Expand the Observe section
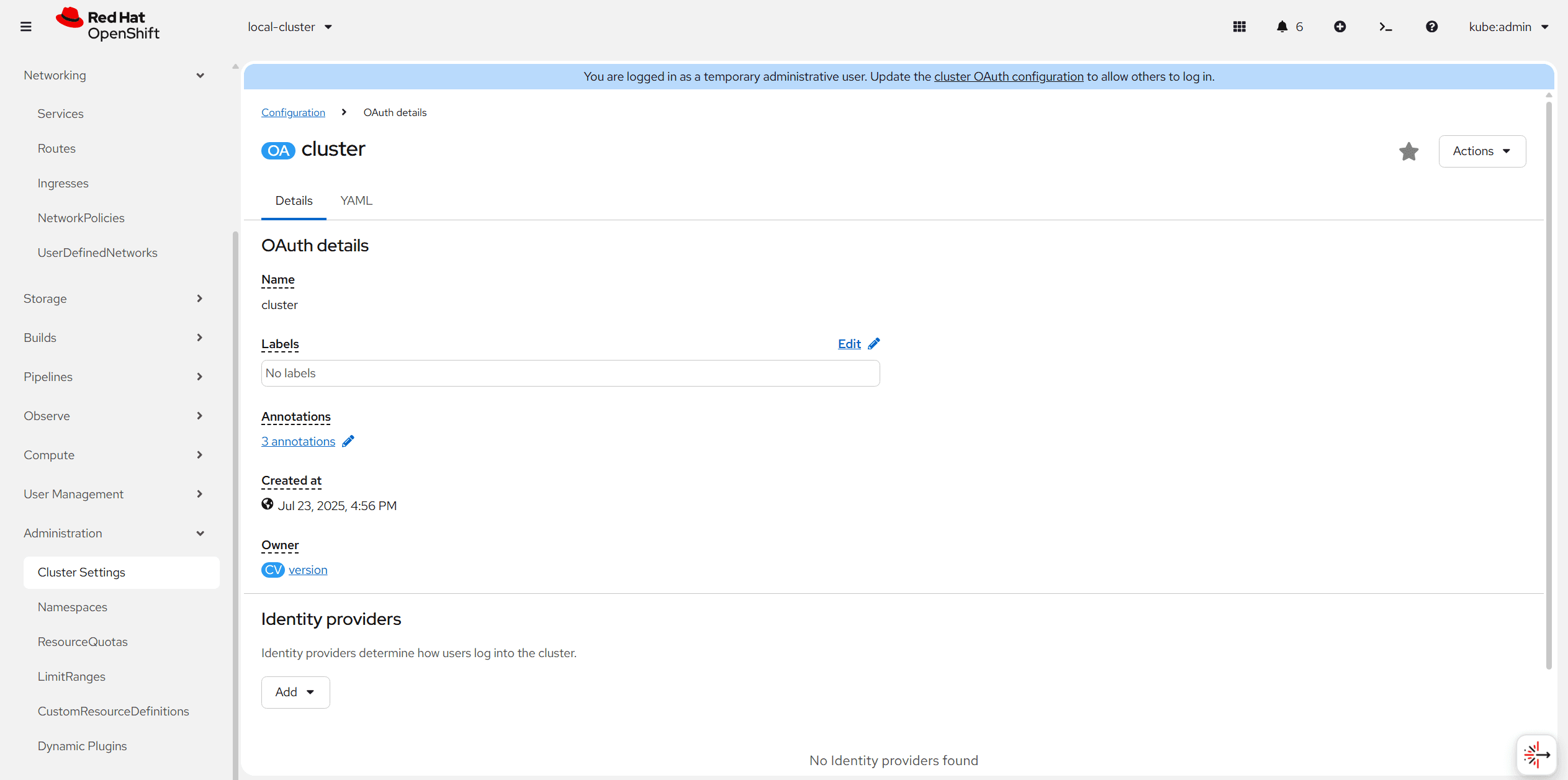Viewport: 1568px width, 780px height. point(114,416)
